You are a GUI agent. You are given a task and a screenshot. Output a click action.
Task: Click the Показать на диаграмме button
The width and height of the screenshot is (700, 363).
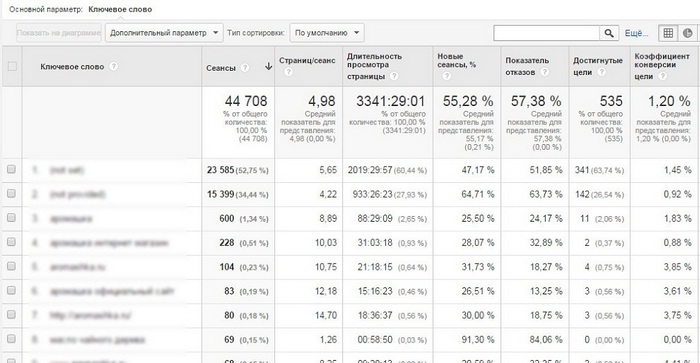point(58,33)
